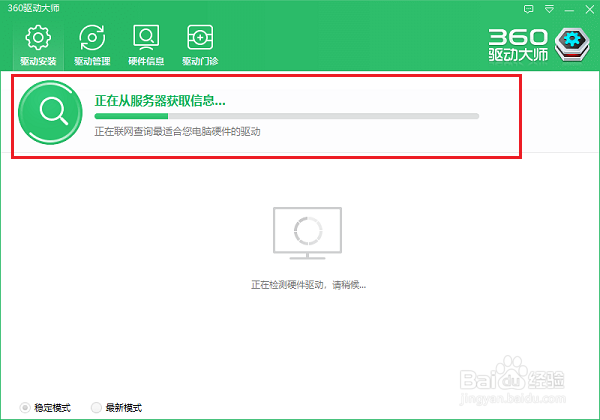Click the text 正在联网查询最适合您电脑硬件的驱动
Viewport: 600px width, 420px height.
point(177,132)
